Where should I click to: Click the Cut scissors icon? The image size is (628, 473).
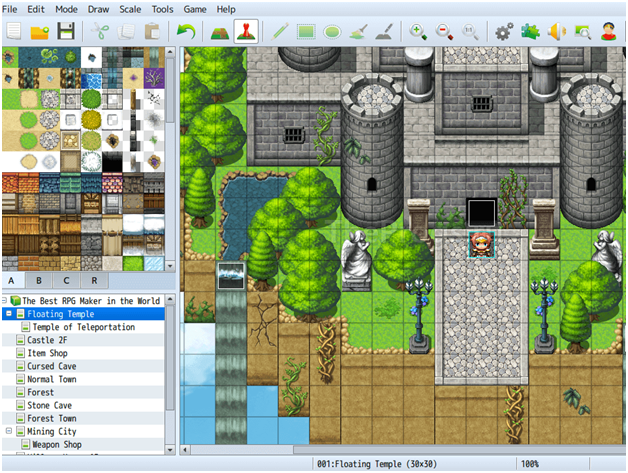[x=100, y=31]
